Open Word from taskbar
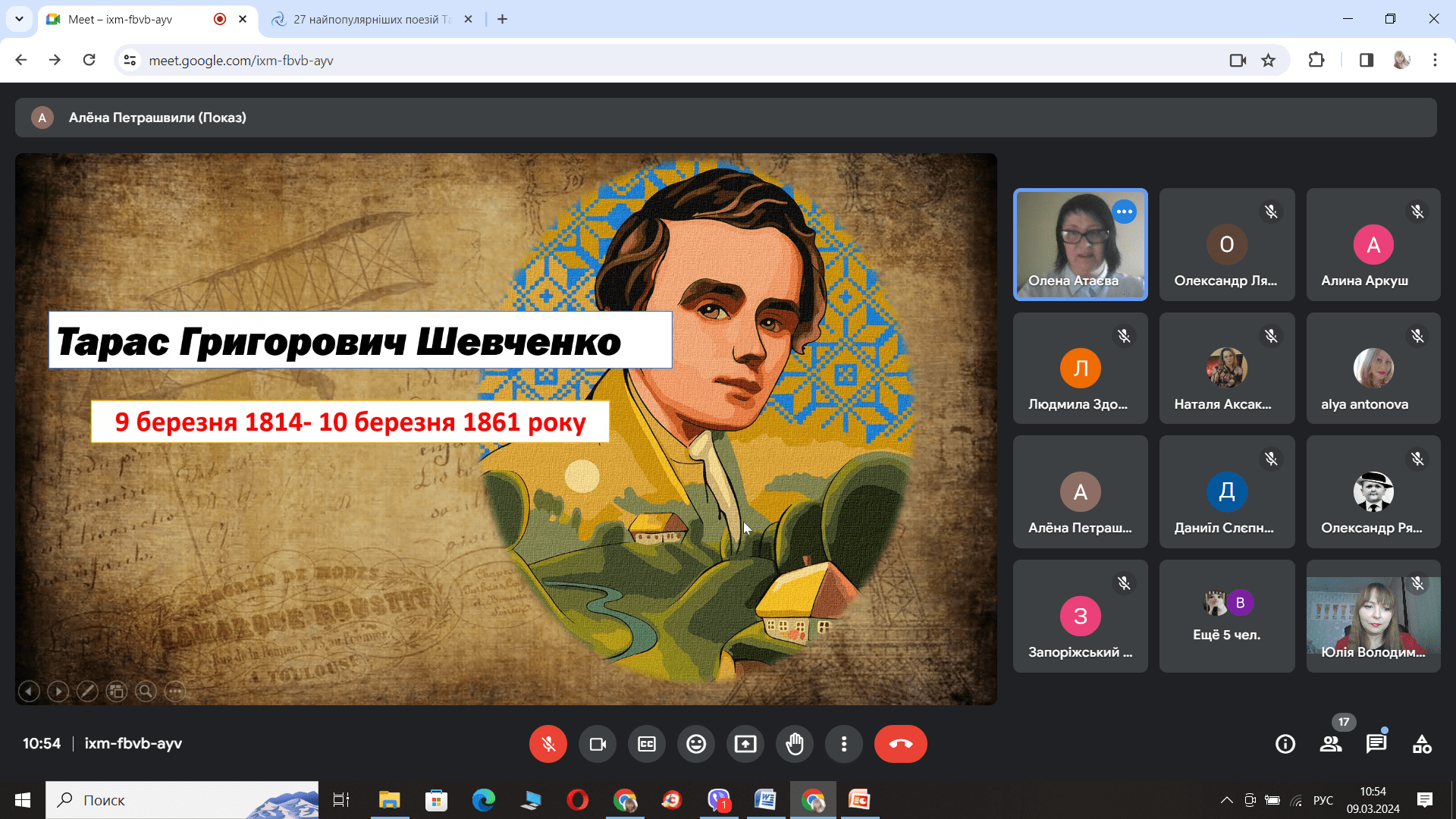This screenshot has width=1456, height=819. click(x=766, y=800)
